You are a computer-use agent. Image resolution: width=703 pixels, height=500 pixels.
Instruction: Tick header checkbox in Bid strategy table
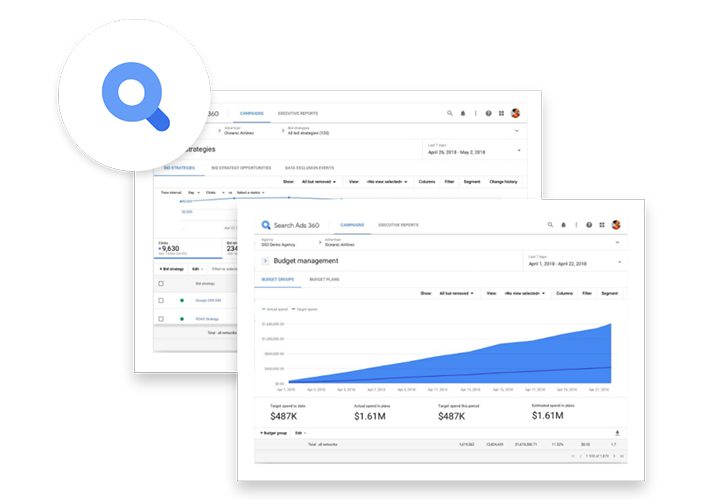click(x=161, y=283)
